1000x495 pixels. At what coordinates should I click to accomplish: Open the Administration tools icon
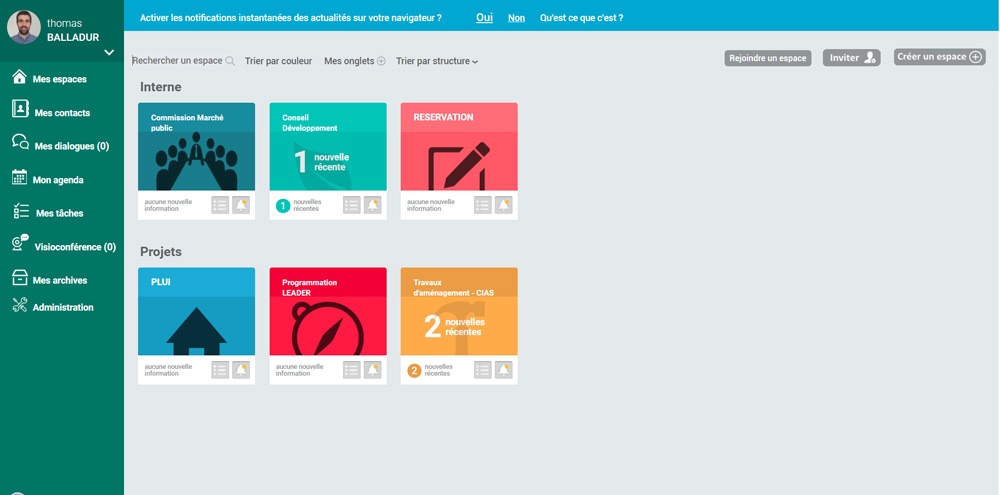click(19, 306)
